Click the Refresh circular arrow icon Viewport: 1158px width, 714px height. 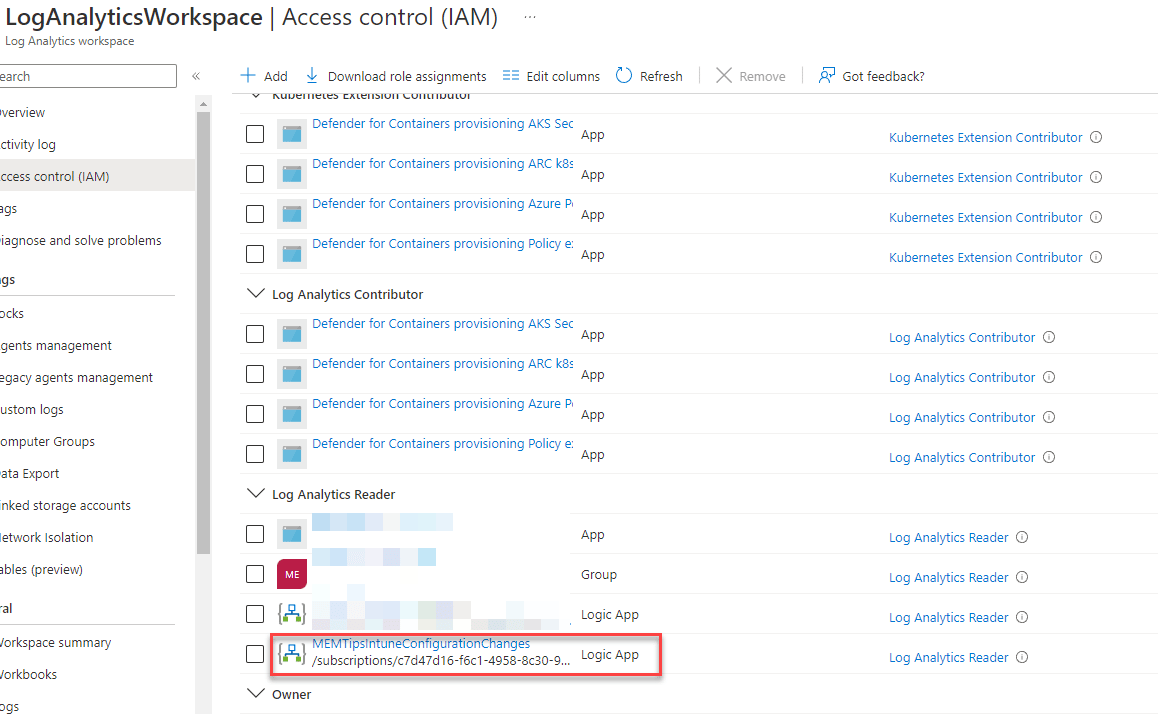[x=624, y=75]
